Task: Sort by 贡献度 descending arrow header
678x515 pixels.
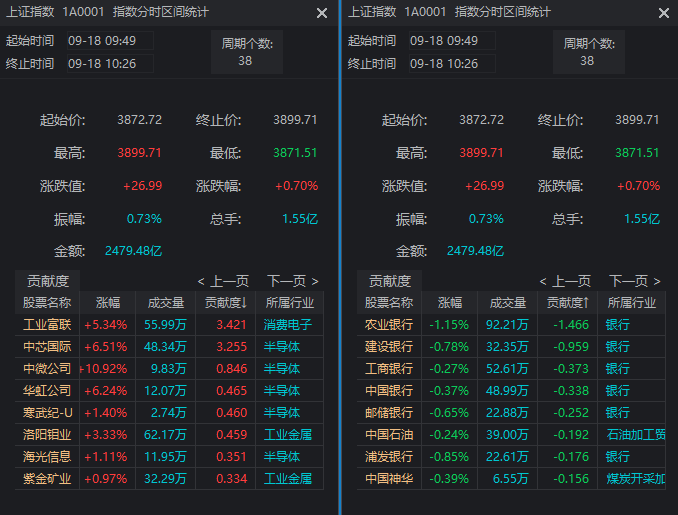Action: (x=226, y=302)
